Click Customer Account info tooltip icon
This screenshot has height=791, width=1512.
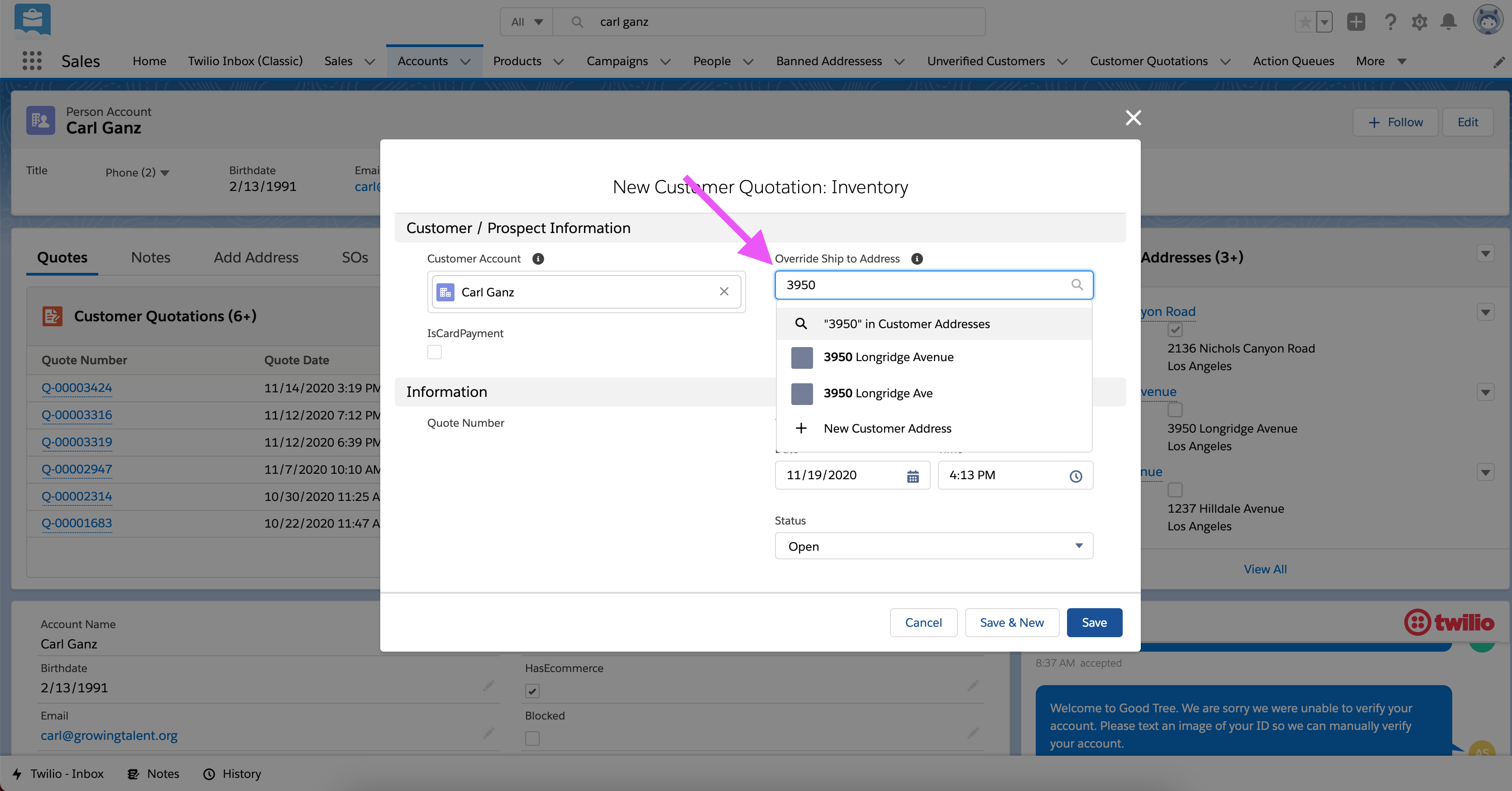click(x=538, y=259)
